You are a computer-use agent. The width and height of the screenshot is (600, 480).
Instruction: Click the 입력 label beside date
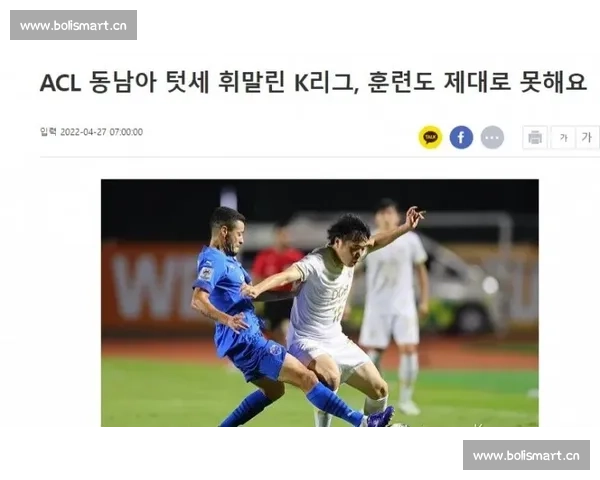tap(48, 132)
